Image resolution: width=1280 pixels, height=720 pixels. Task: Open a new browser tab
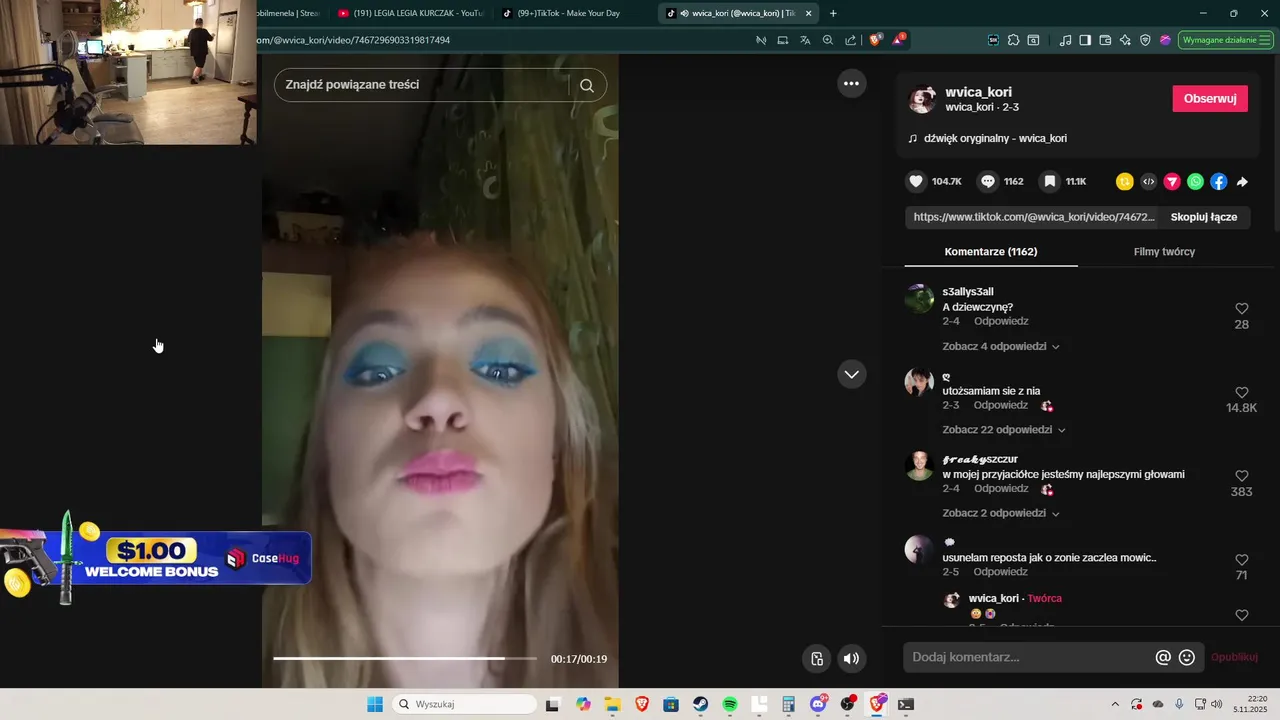point(833,13)
